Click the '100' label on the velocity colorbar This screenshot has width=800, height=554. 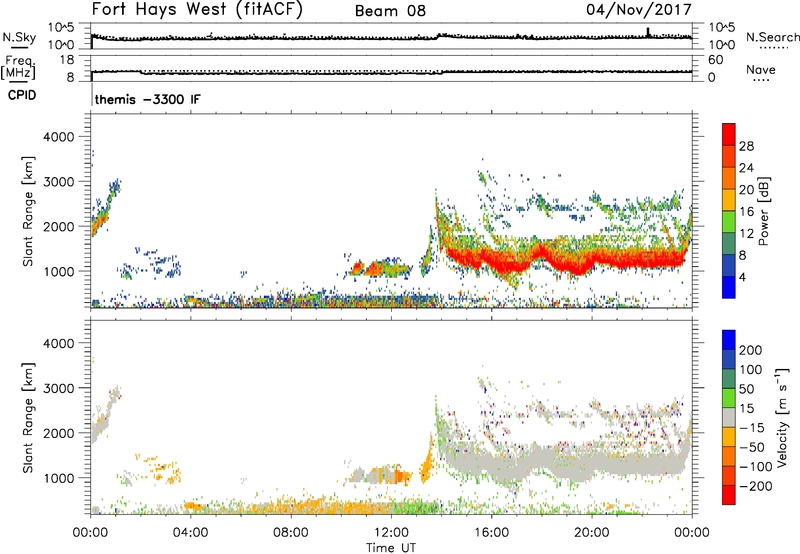(751, 370)
